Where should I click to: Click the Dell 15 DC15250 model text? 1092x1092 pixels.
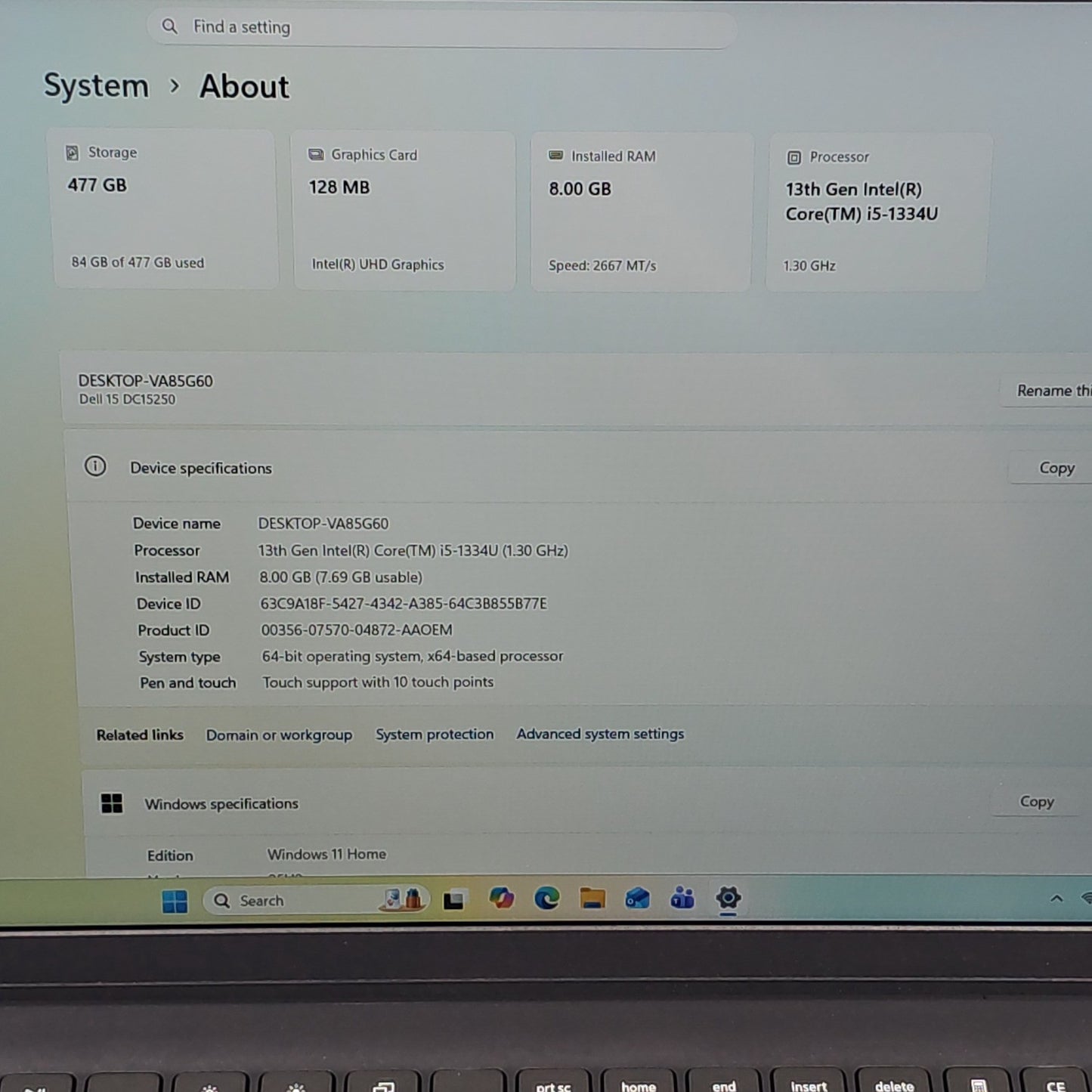[x=127, y=399]
